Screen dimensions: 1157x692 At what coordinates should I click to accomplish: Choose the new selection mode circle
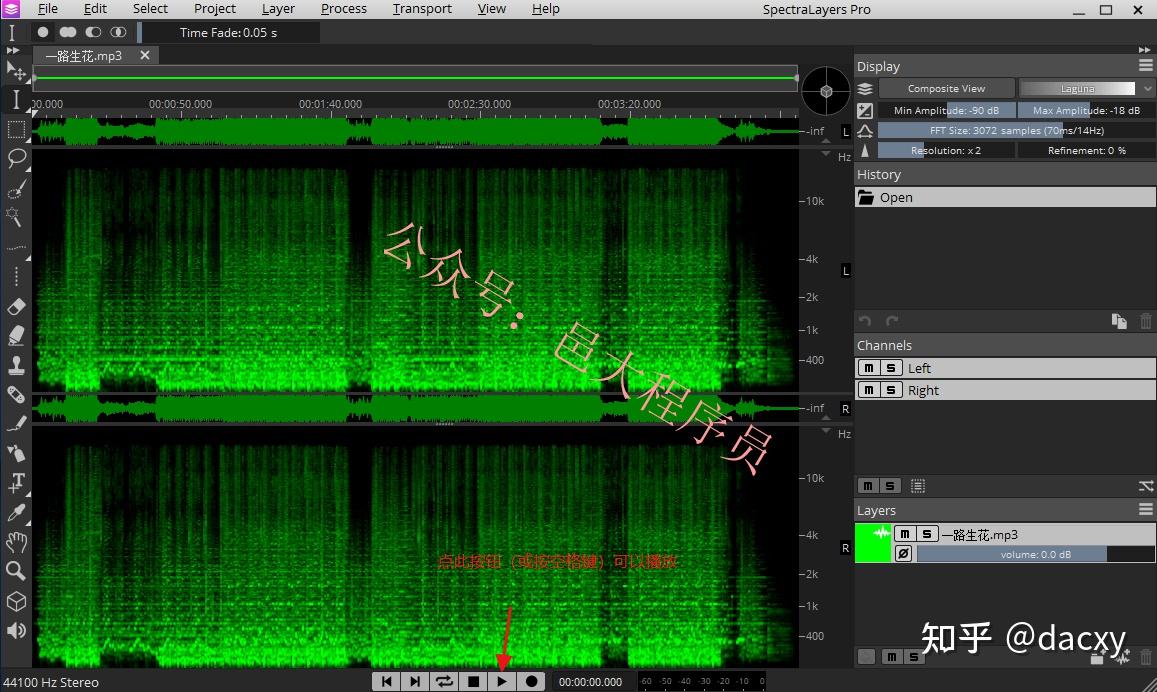coord(43,32)
